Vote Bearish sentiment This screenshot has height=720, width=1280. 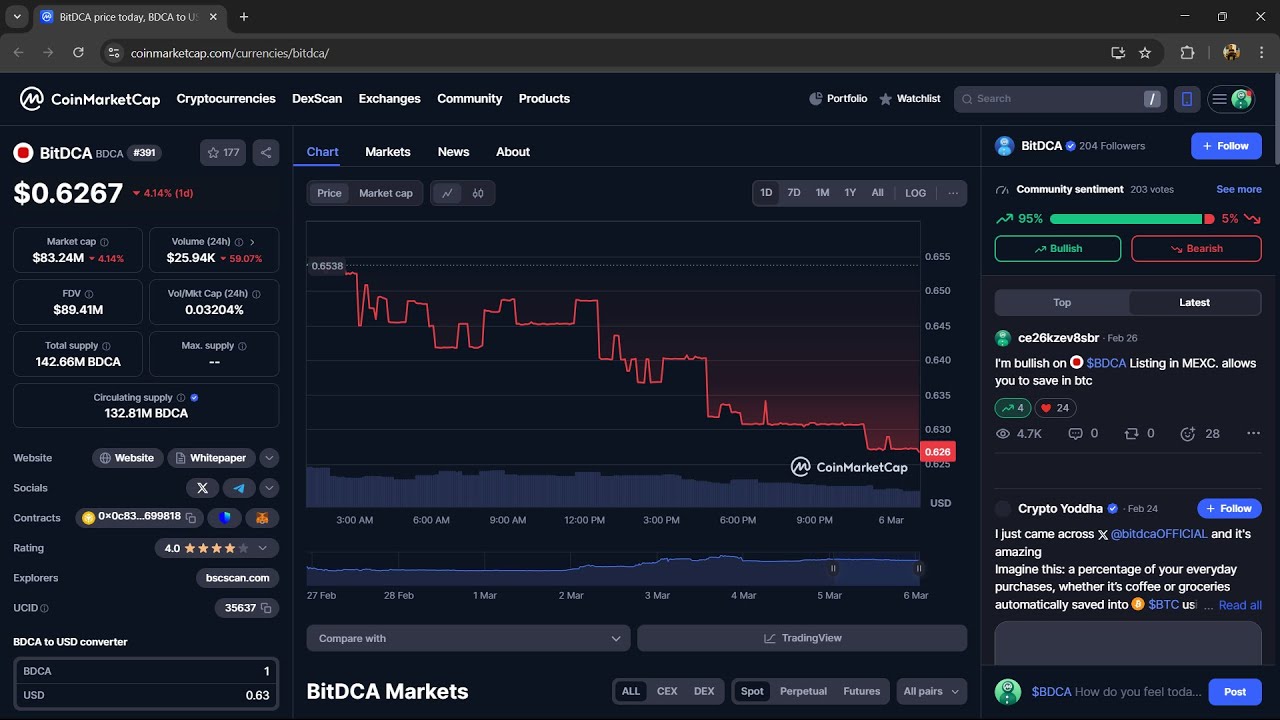(x=1196, y=249)
